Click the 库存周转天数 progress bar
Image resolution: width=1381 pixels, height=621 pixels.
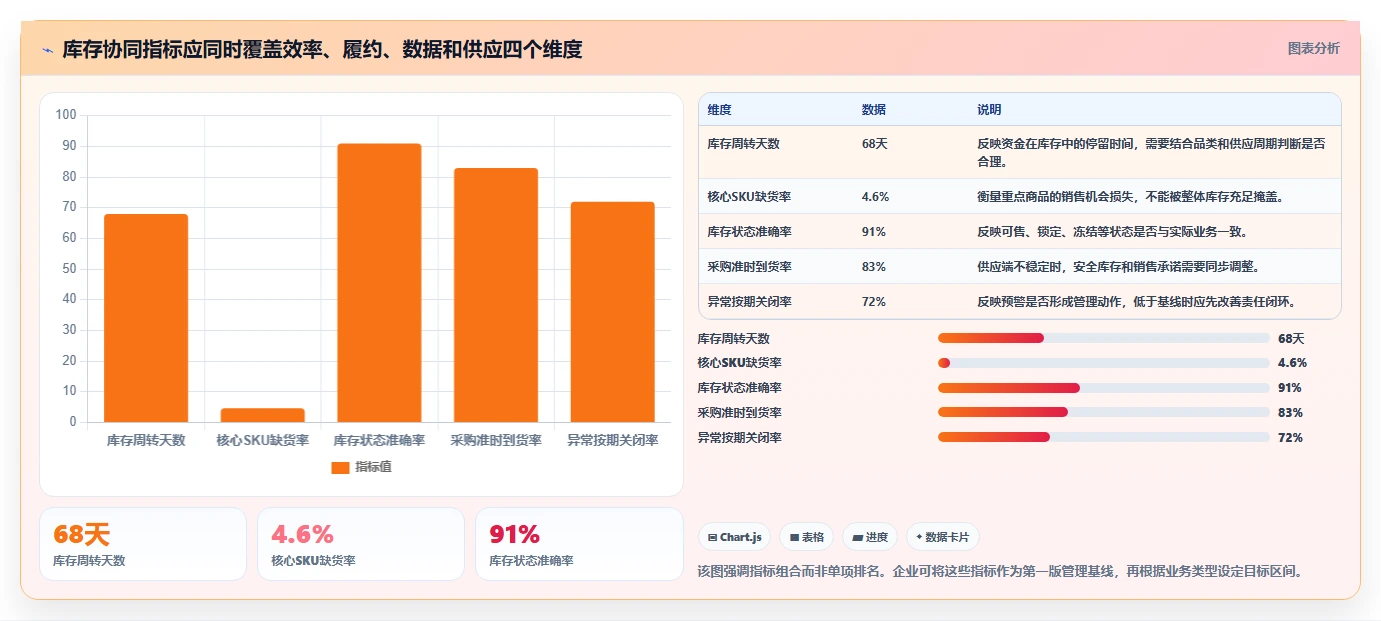click(1104, 338)
